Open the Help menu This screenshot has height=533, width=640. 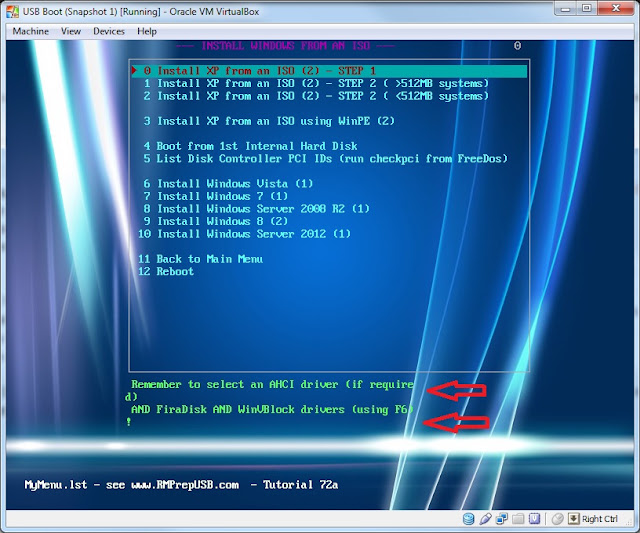pos(147,31)
